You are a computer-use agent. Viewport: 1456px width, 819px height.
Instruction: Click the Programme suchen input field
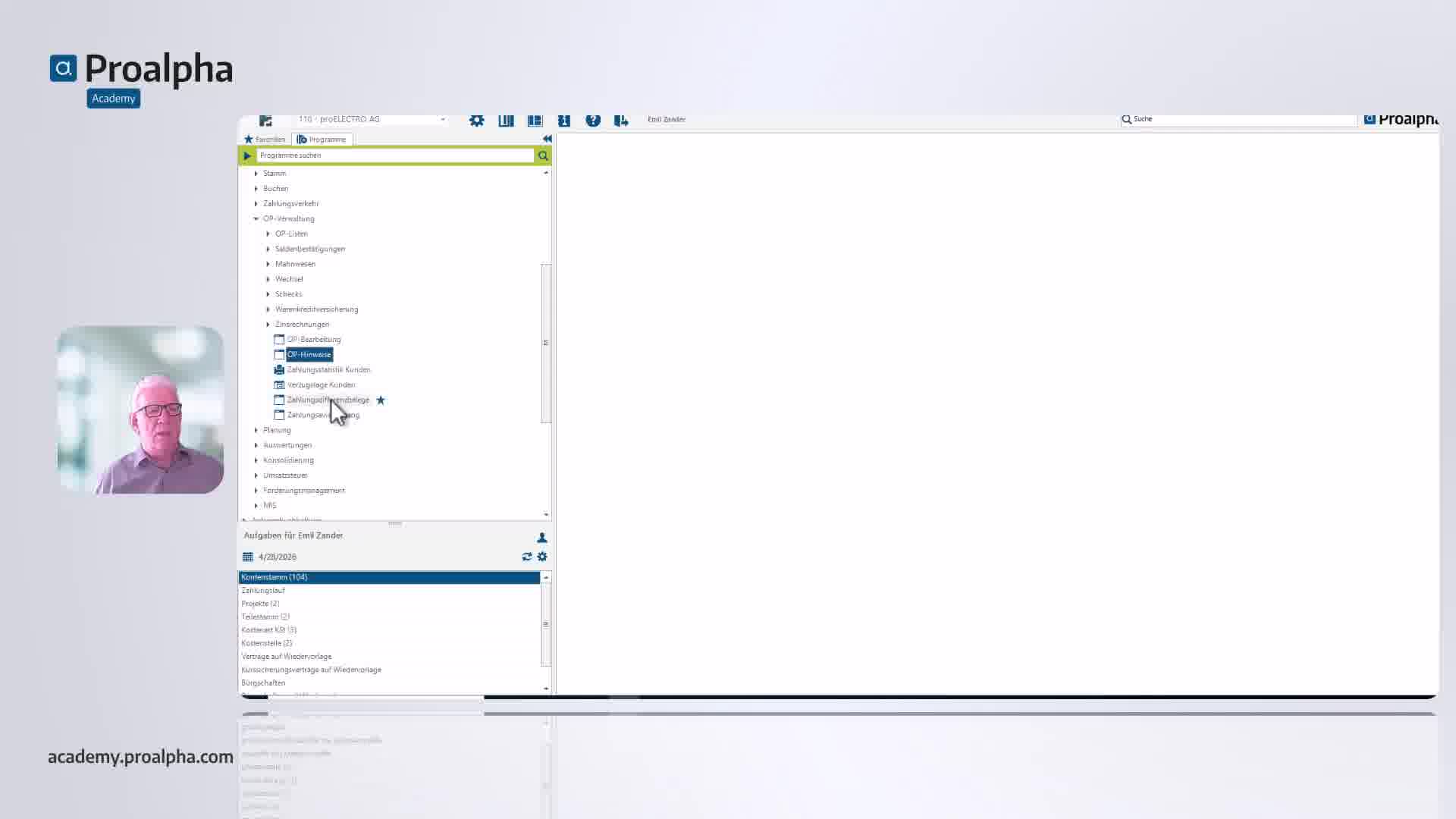(x=395, y=155)
